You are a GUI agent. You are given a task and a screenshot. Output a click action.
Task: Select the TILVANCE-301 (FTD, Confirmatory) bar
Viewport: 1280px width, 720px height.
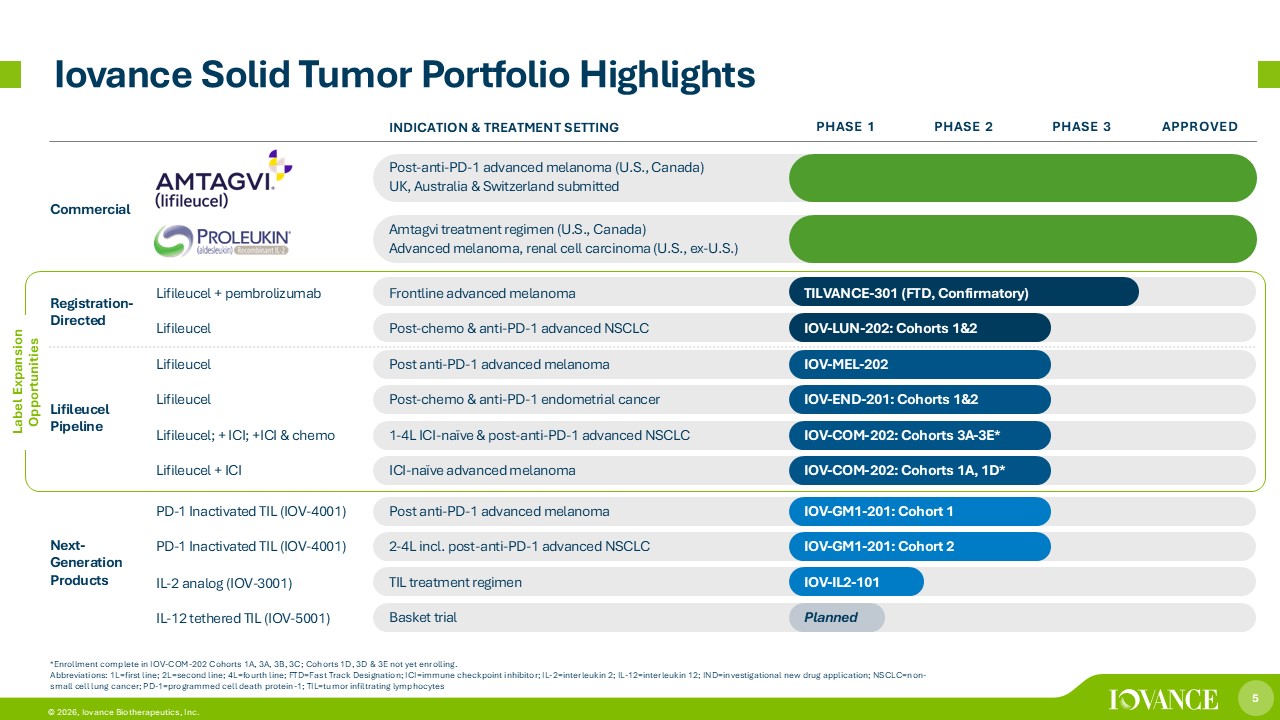point(964,292)
